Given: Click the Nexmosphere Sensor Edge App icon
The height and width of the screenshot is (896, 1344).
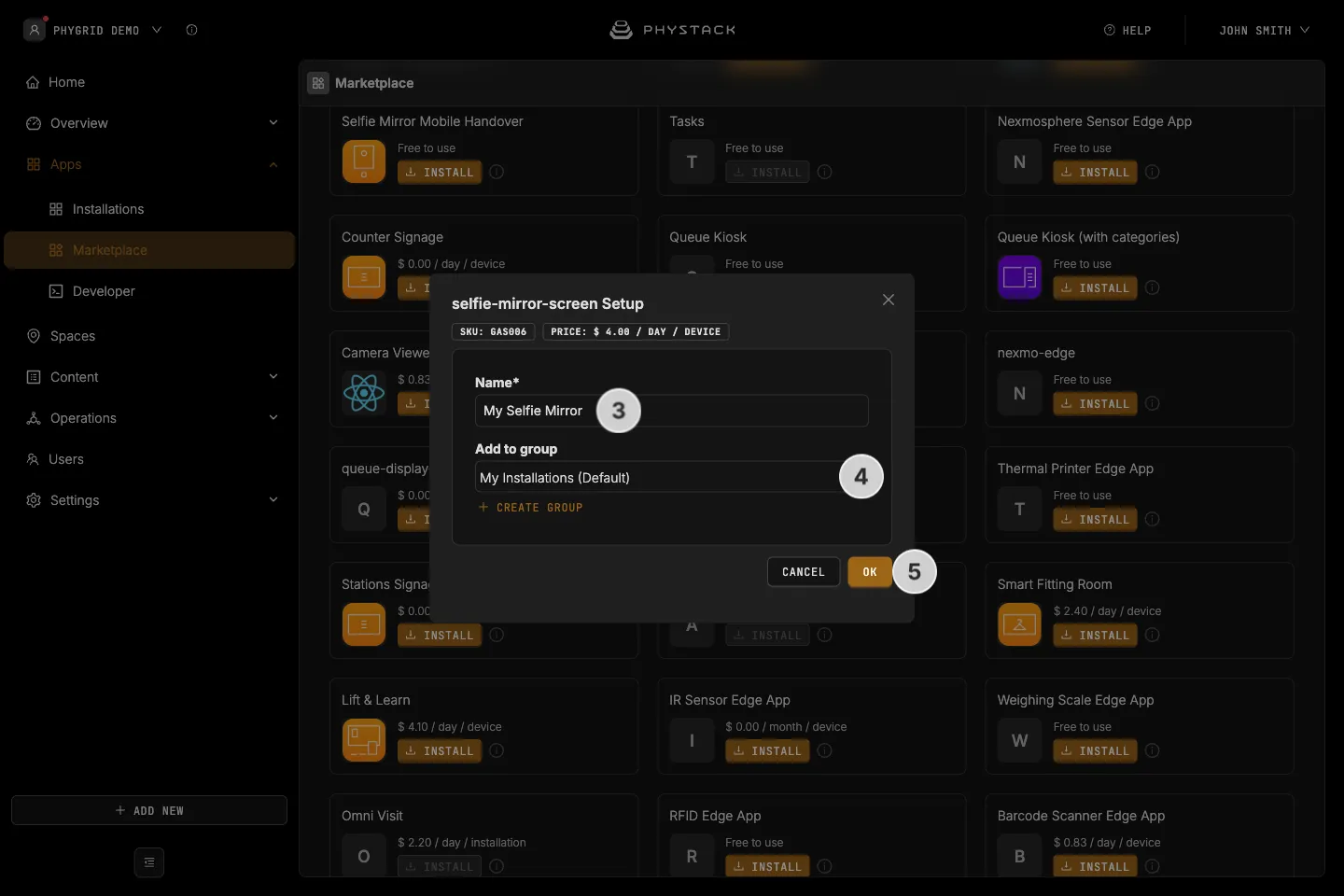Looking at the screenshot, I should tap(1019, 161).
